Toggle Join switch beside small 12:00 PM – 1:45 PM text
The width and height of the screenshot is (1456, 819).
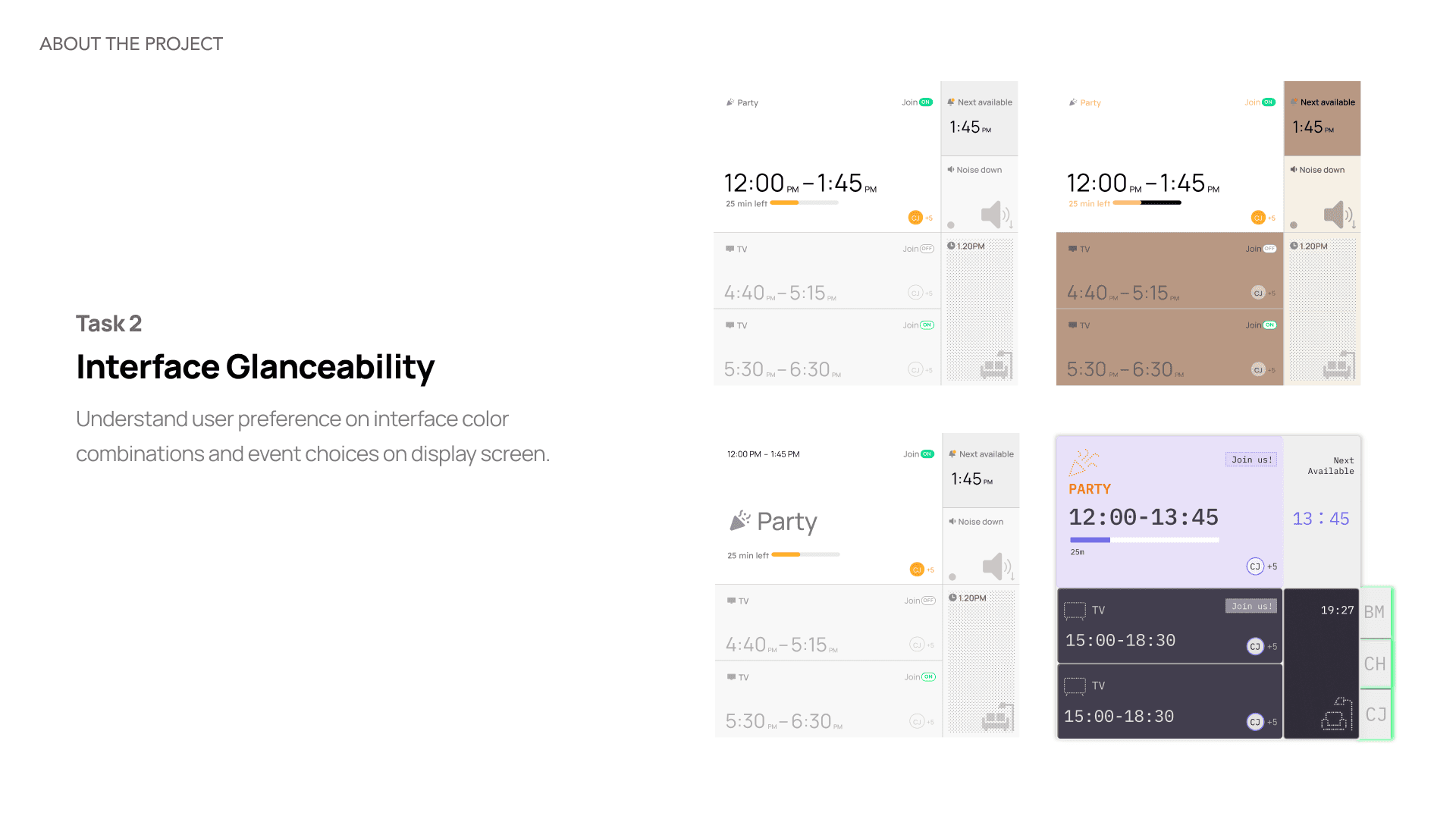(x=927, y=454)
